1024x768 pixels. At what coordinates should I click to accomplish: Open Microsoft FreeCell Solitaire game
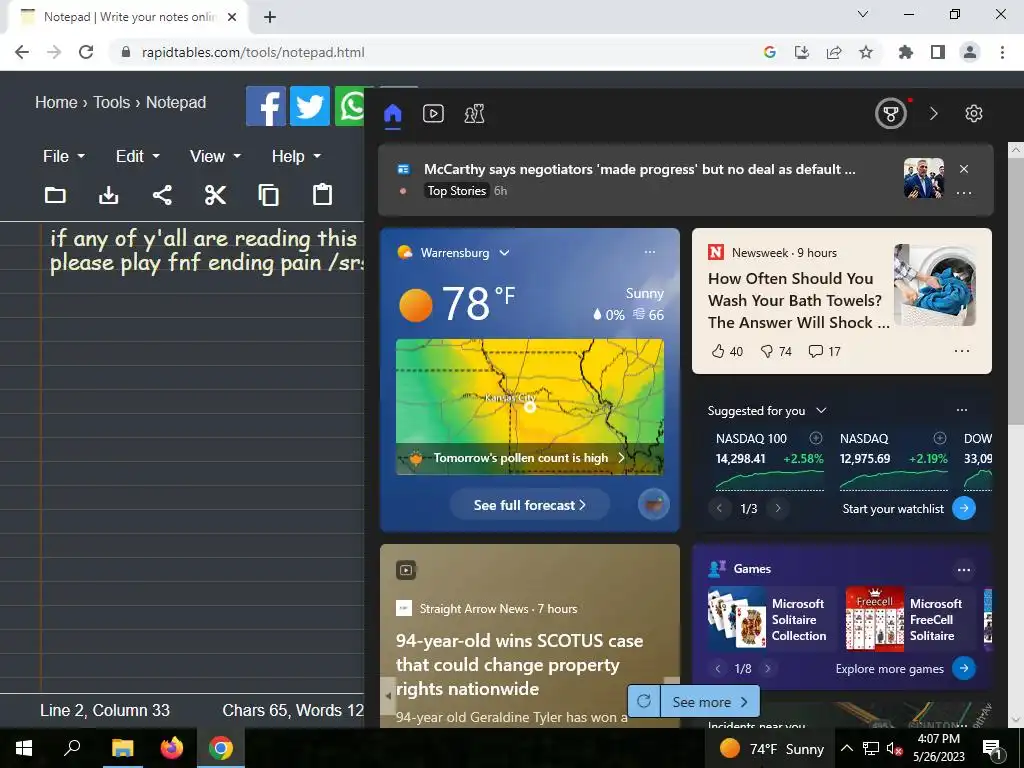coord(910,620)
